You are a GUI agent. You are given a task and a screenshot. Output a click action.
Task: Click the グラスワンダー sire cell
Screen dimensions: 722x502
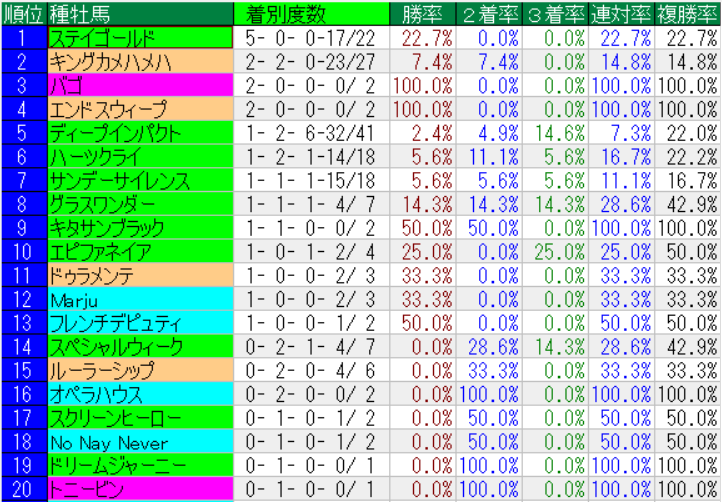[140, 204]
